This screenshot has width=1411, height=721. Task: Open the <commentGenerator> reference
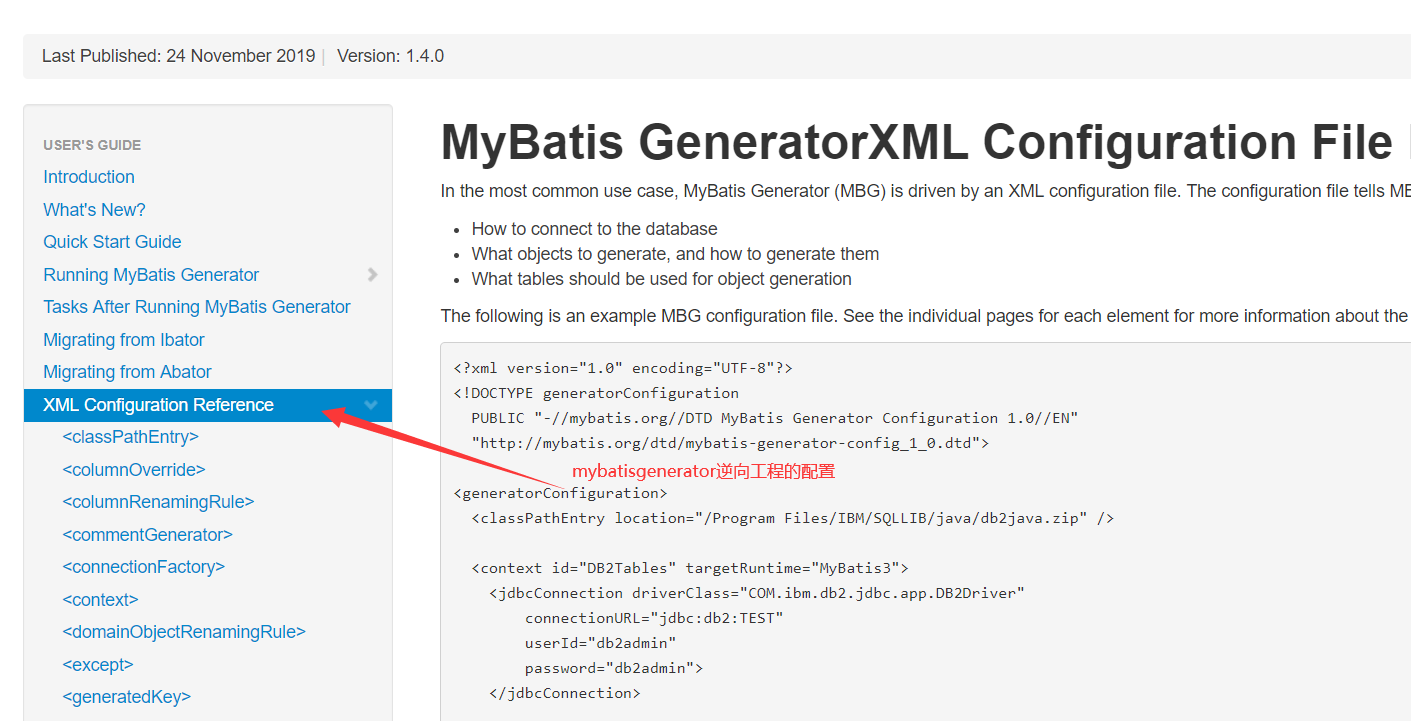pos(147,535)
